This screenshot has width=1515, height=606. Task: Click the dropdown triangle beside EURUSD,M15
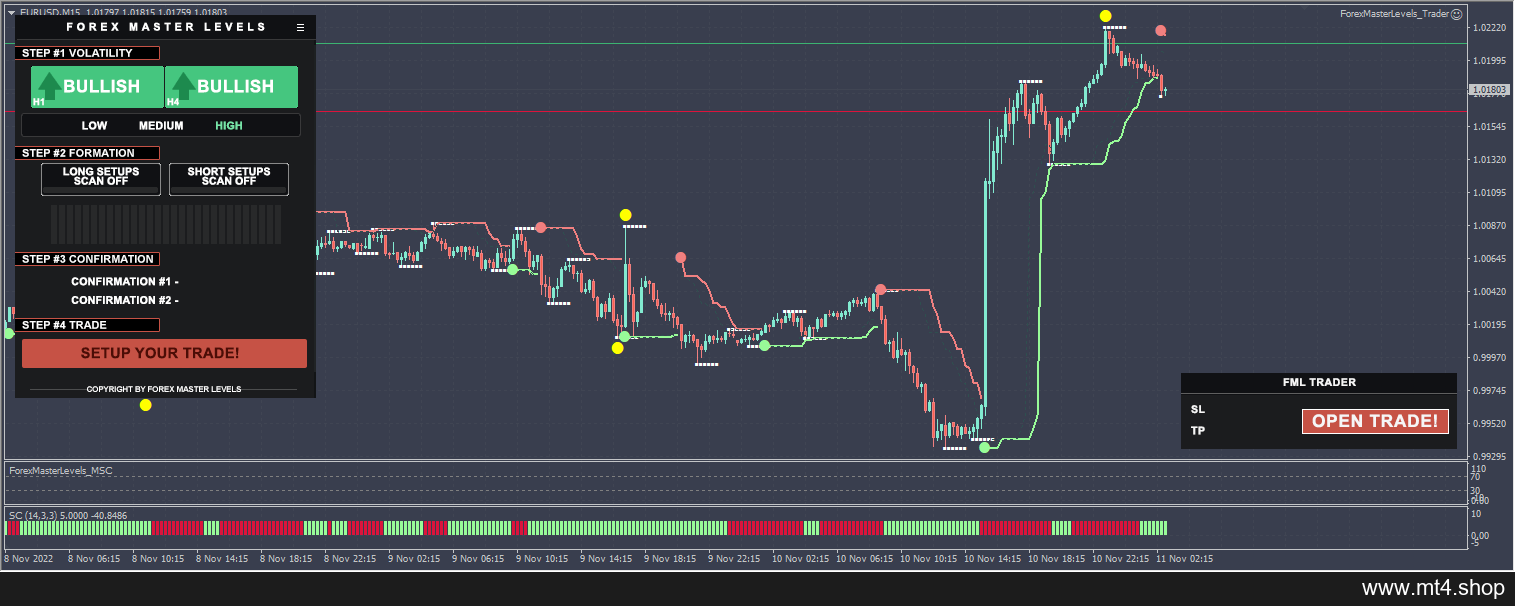coord(11,12)
